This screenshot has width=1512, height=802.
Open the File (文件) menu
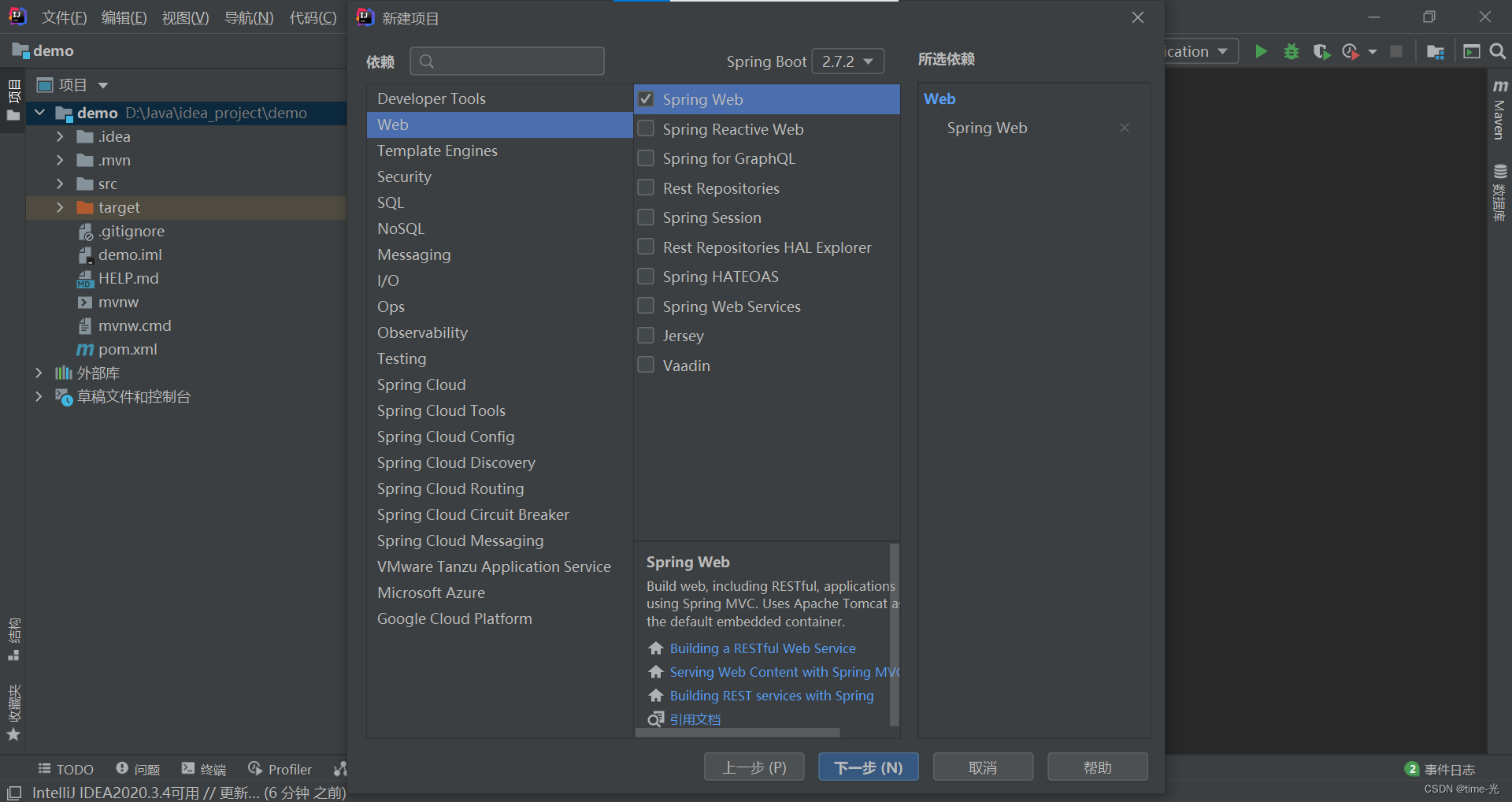[64, 17]
